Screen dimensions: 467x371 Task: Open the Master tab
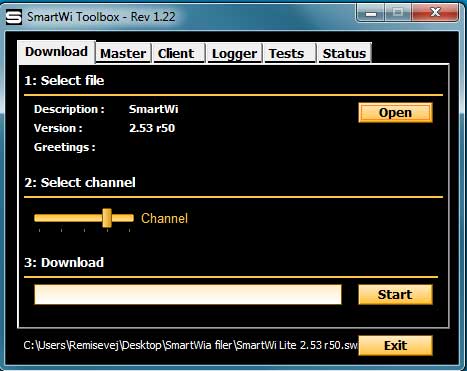tap(123, 53)
